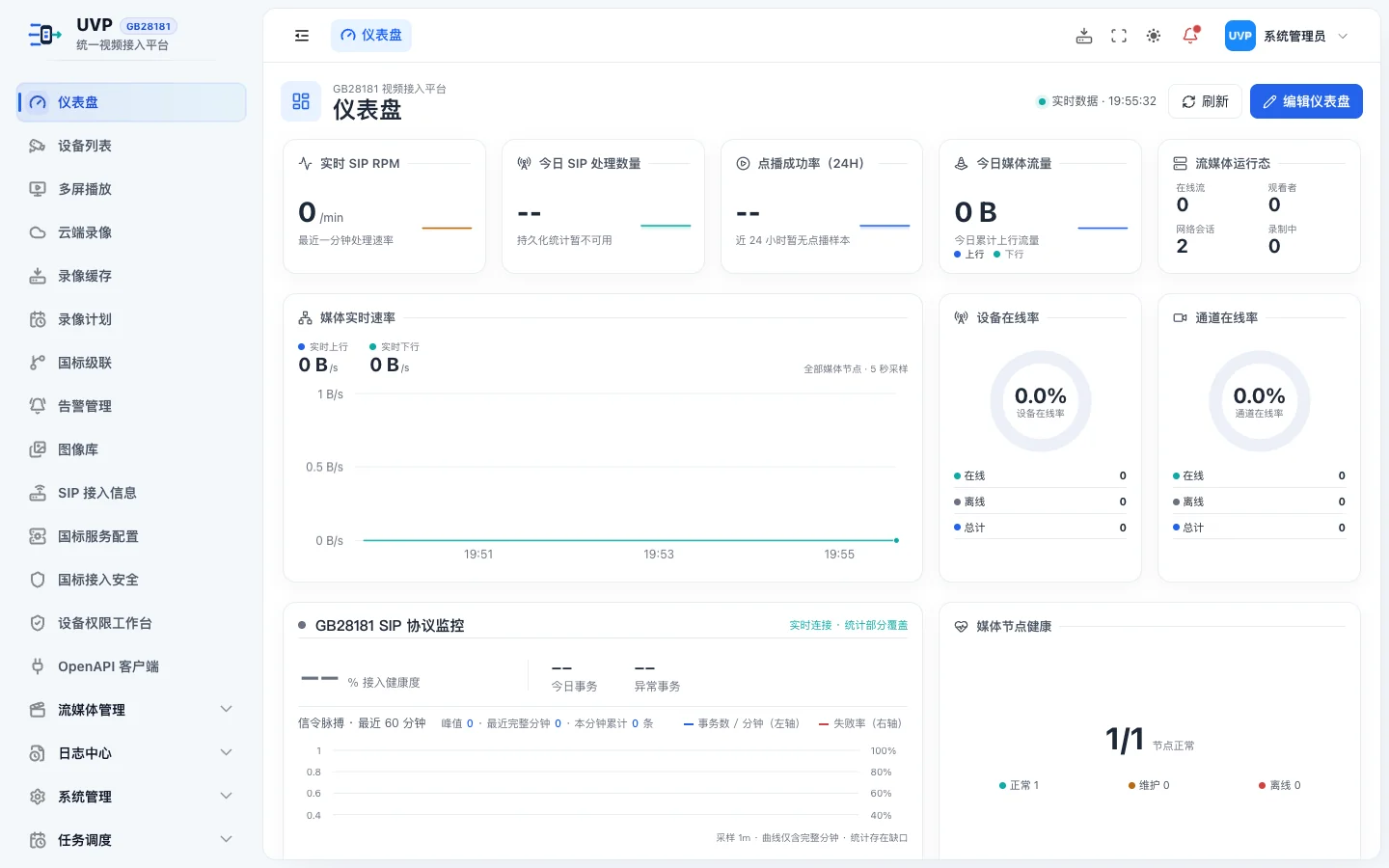Click the 1/1 节点正常 value
Image resolution: width=1389 pixels, height=868 pixels.
pyautogui.click(x=1150, y=741)
